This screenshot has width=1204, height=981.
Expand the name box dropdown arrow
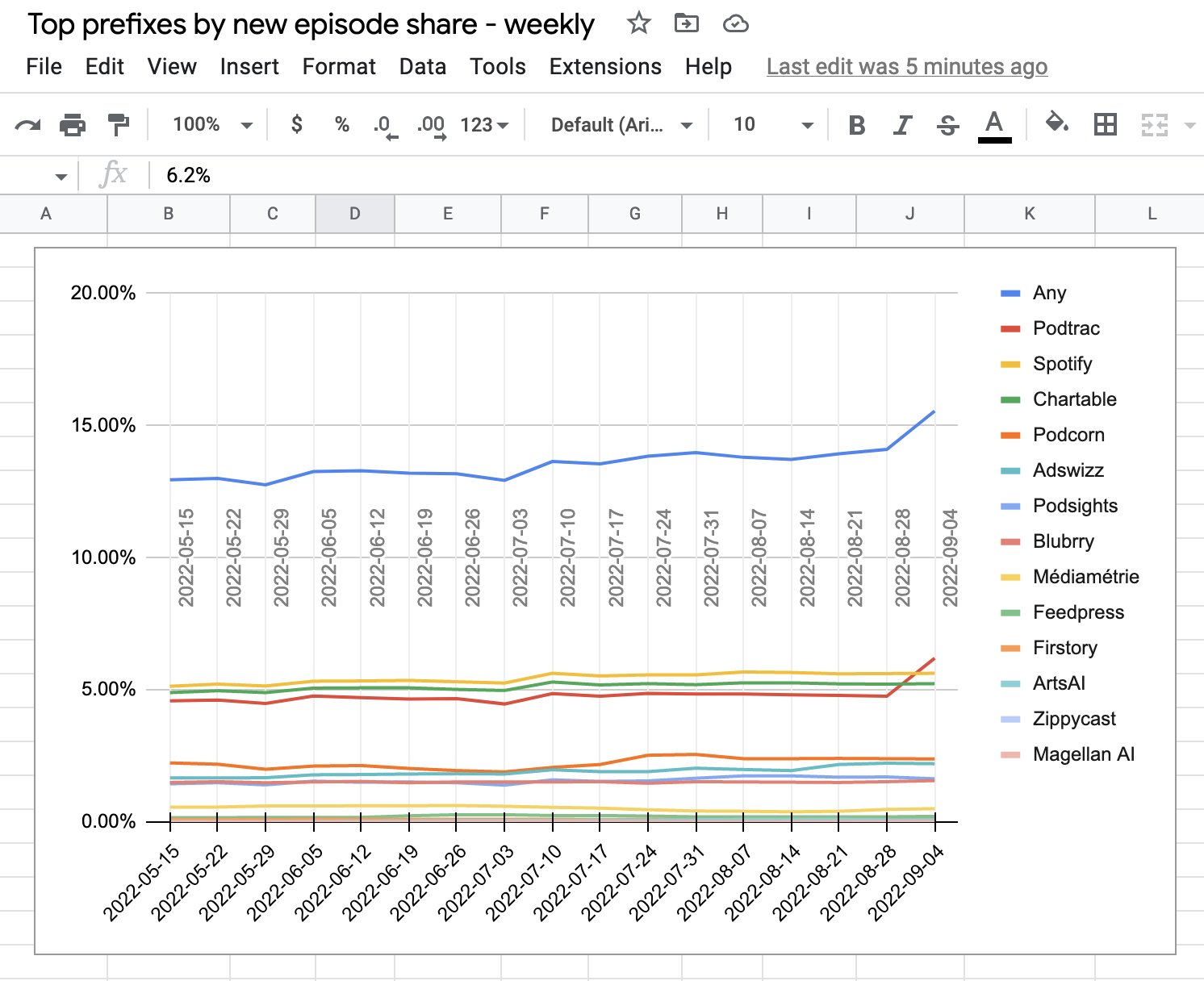click(61, 177)
